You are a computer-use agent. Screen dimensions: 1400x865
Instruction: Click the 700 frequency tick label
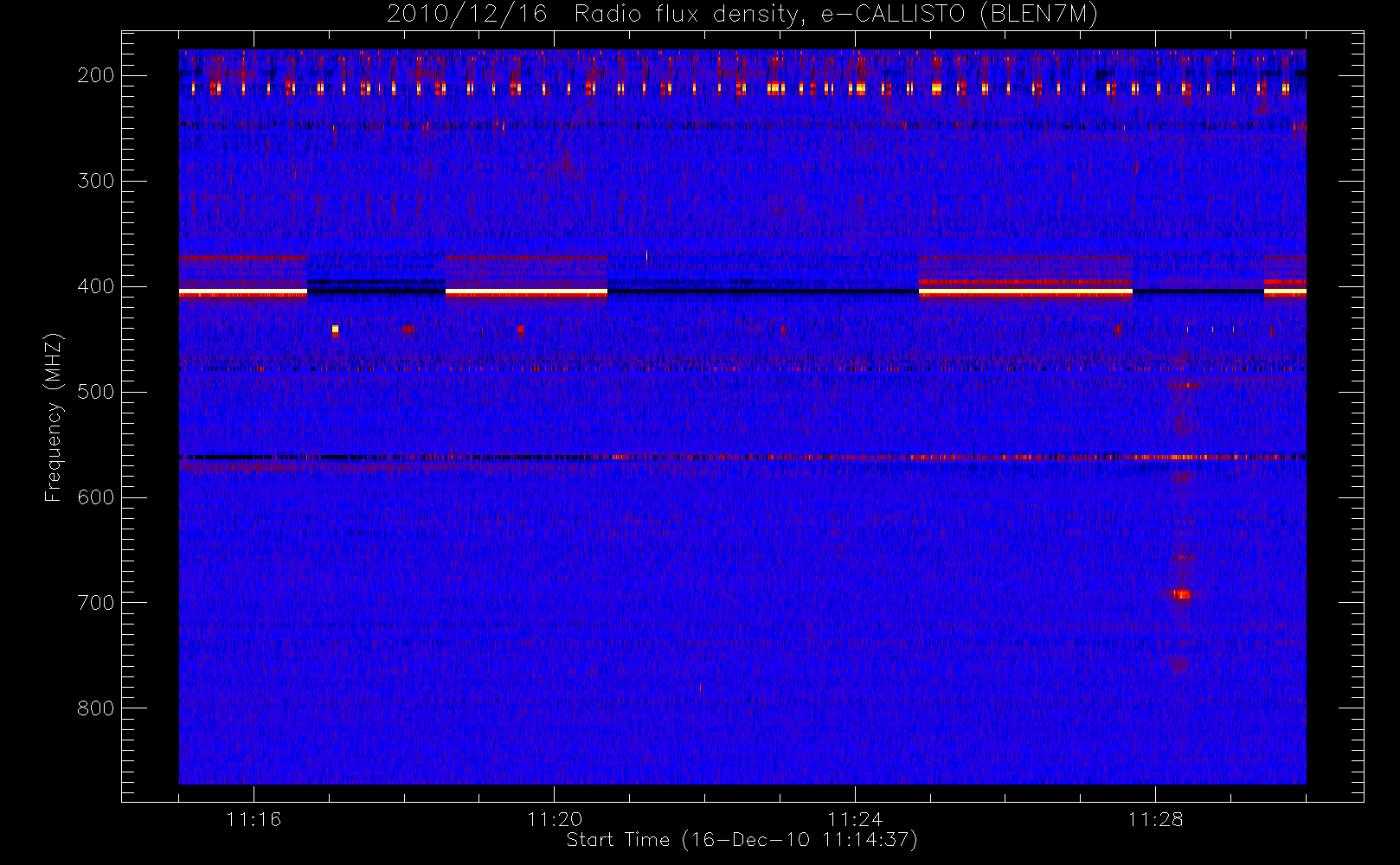coord(95,603)
